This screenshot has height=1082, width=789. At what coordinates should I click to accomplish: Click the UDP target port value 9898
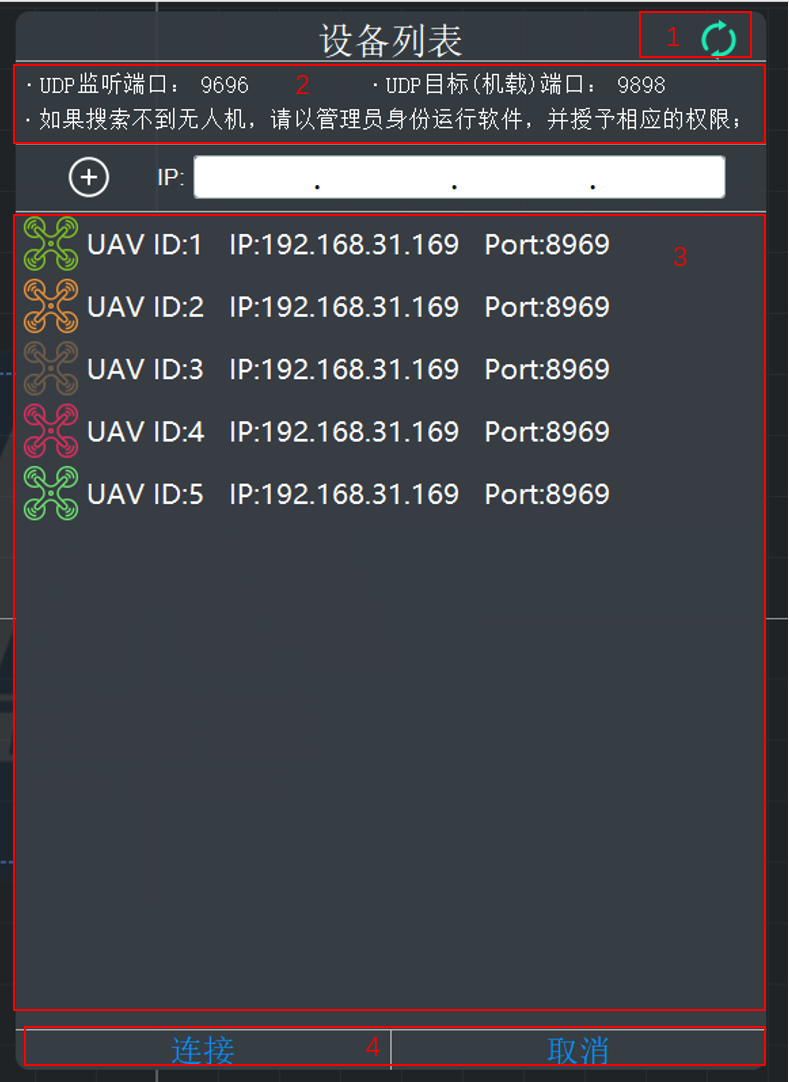(x=641, y=85)
